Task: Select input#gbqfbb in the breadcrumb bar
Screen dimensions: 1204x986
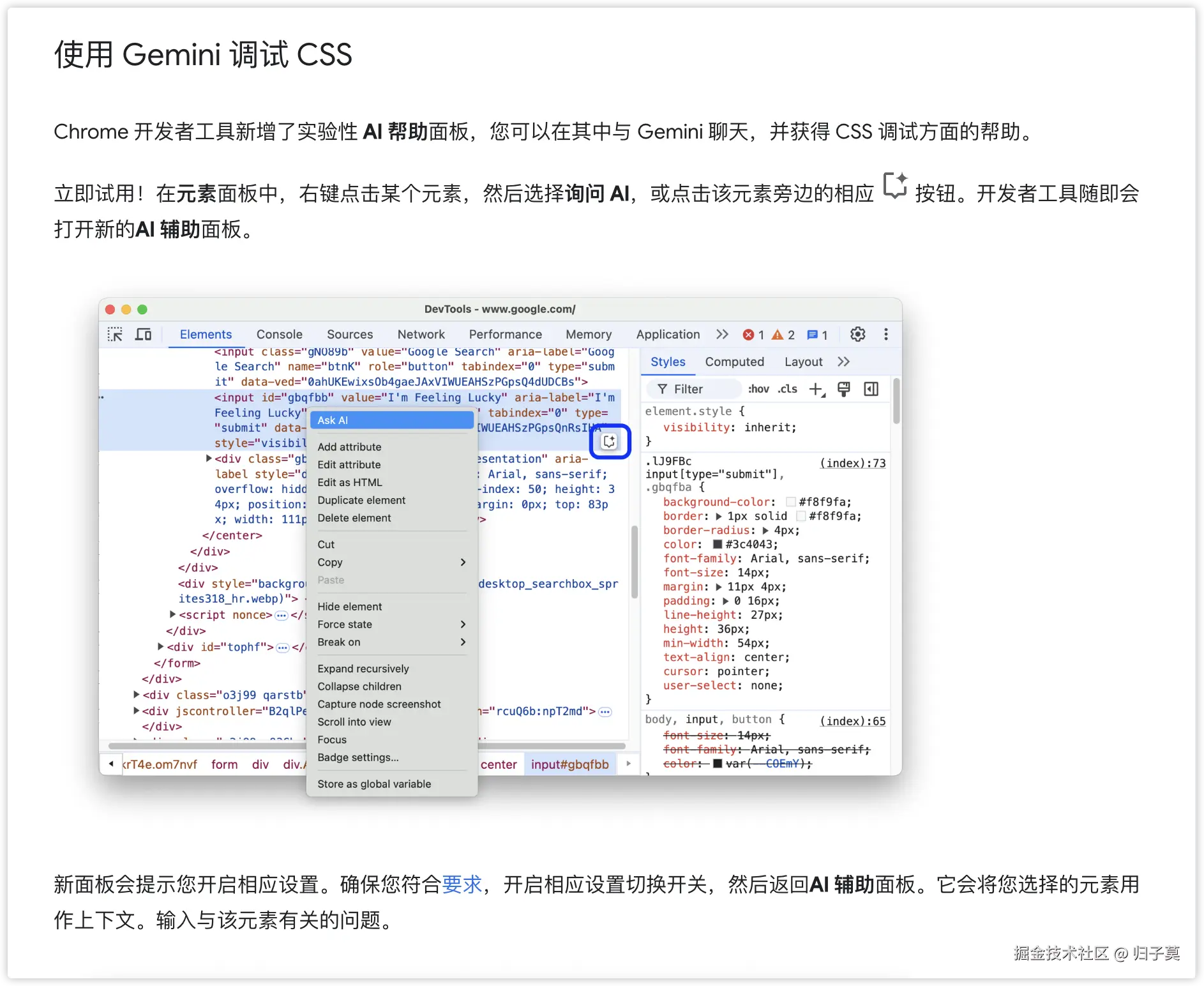Action: click(x=570, y=764)
